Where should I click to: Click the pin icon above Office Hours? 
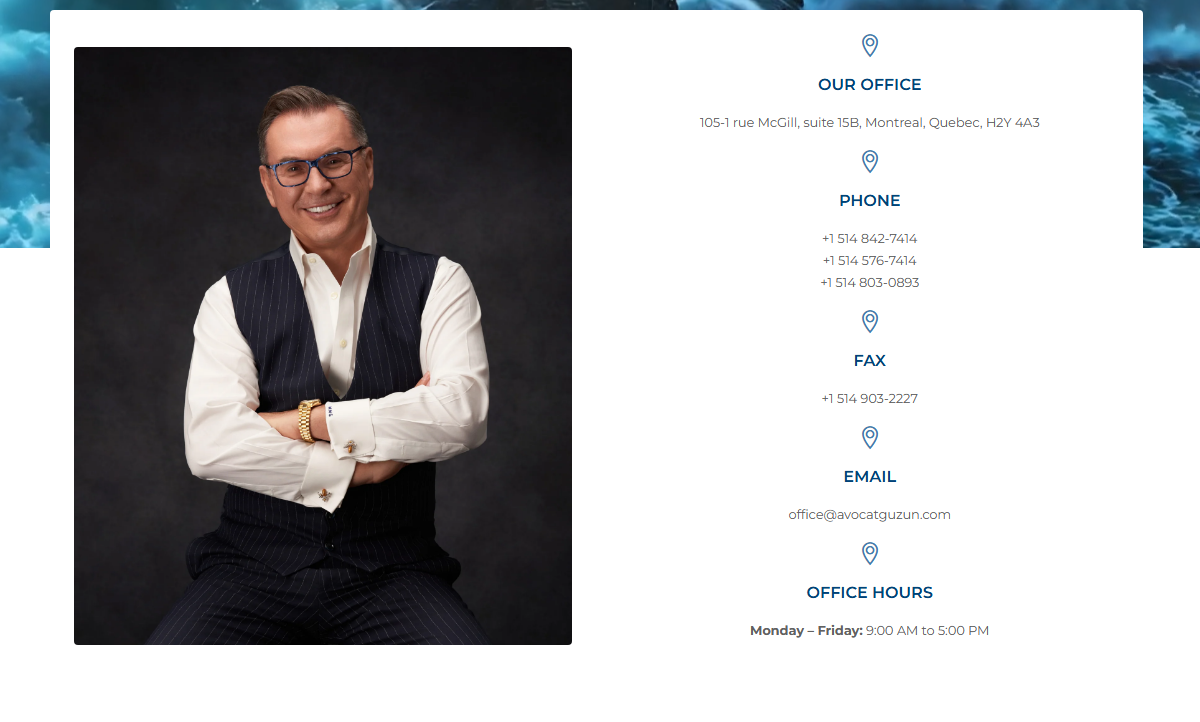pyautogui.click(x=870, y=554)
